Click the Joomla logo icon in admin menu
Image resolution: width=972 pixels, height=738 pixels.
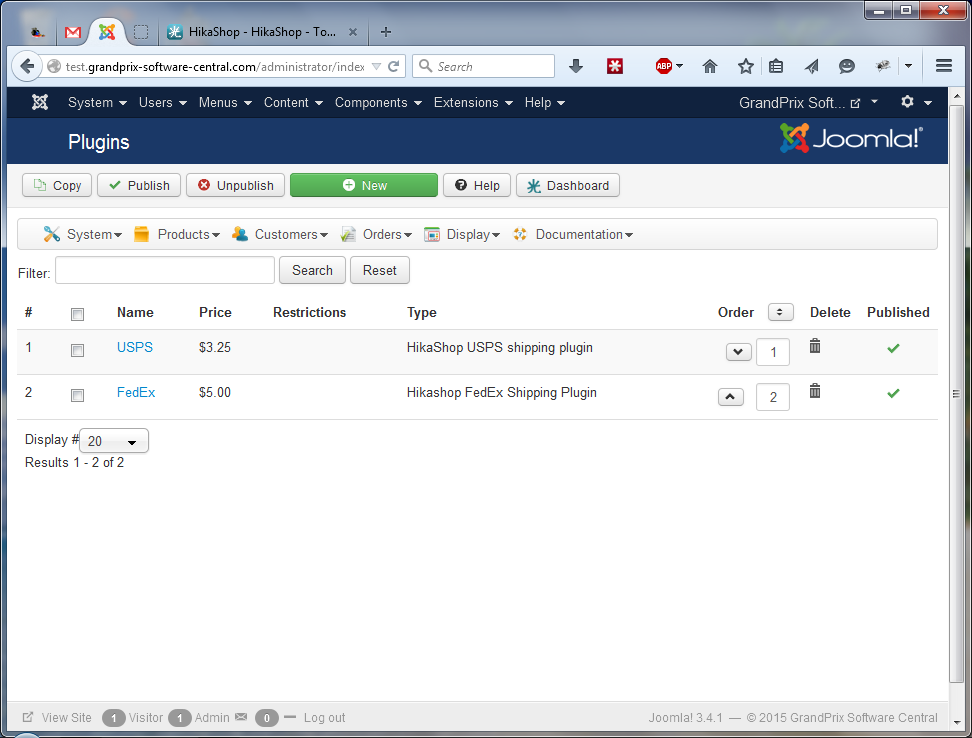tap(40, 102)
